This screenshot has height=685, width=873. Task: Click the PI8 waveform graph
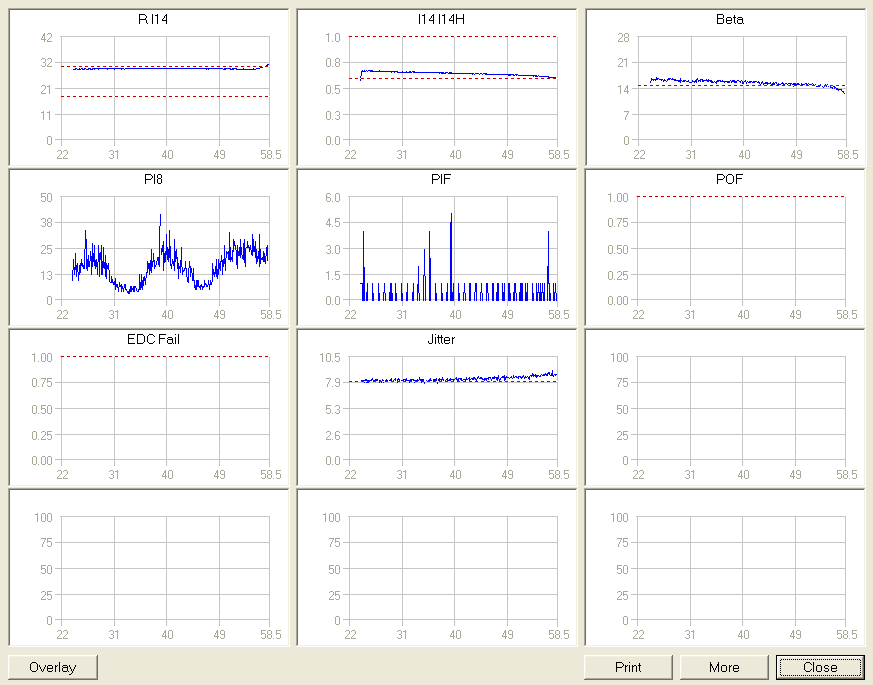click(x=165, y=248)
